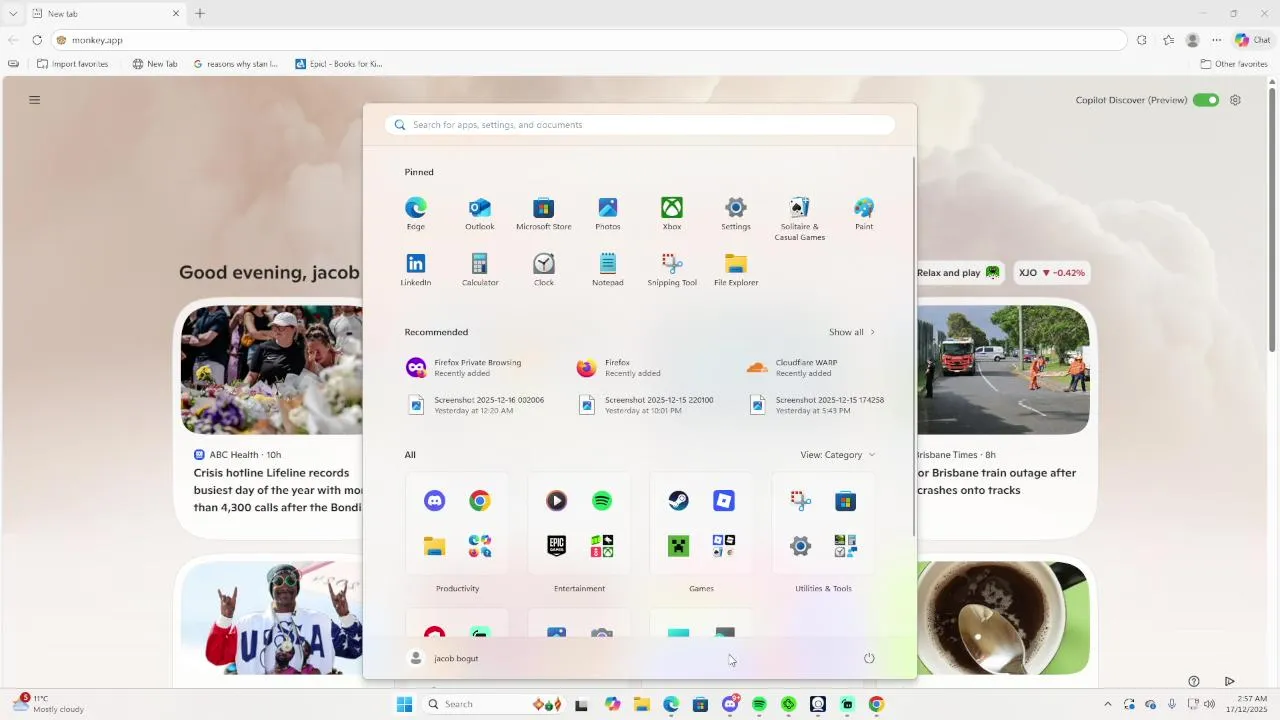Open Settings from the pinned apps

coord(736,213)
